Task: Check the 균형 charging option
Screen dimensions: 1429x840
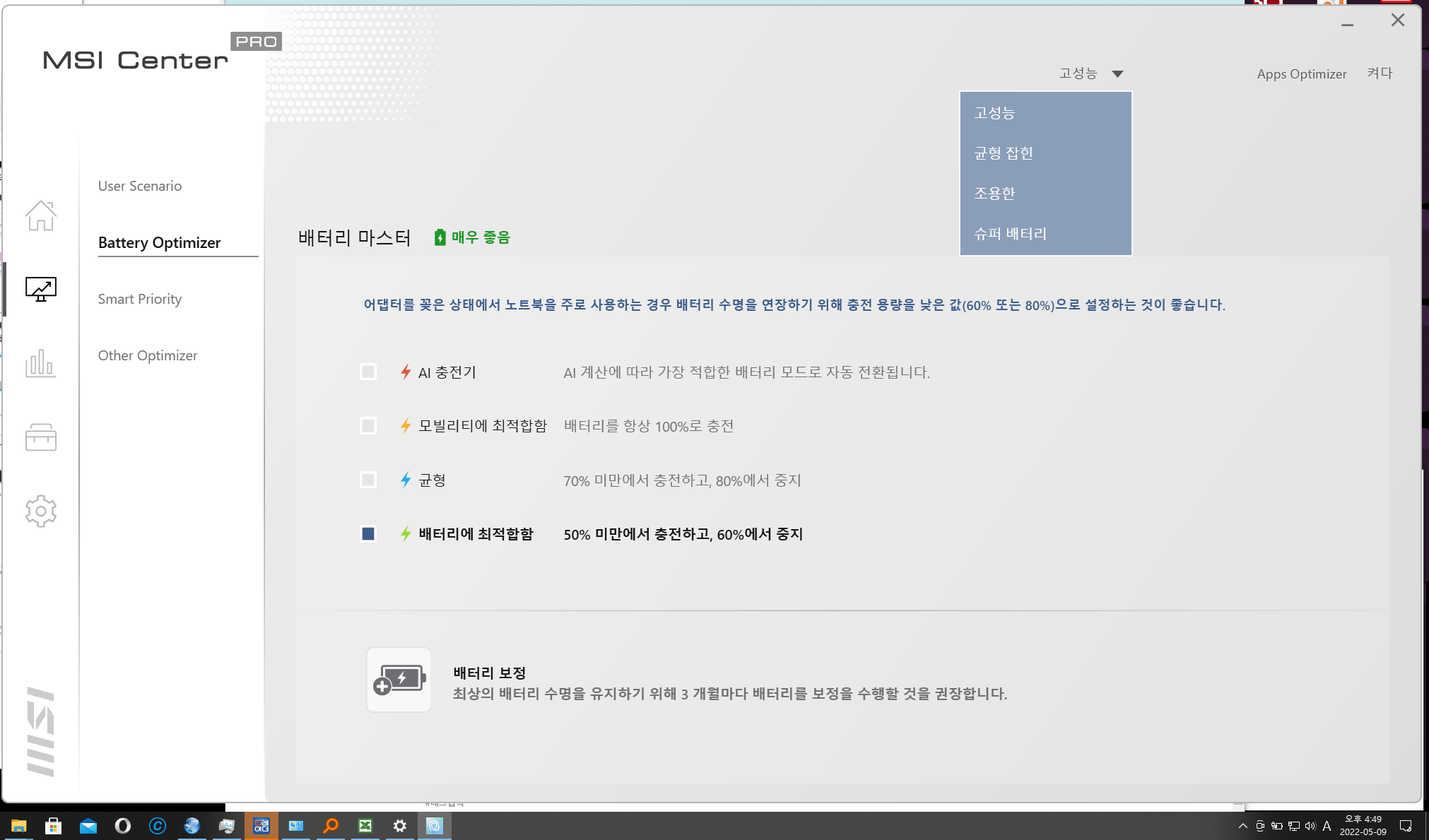Action: tap(368, 480)
